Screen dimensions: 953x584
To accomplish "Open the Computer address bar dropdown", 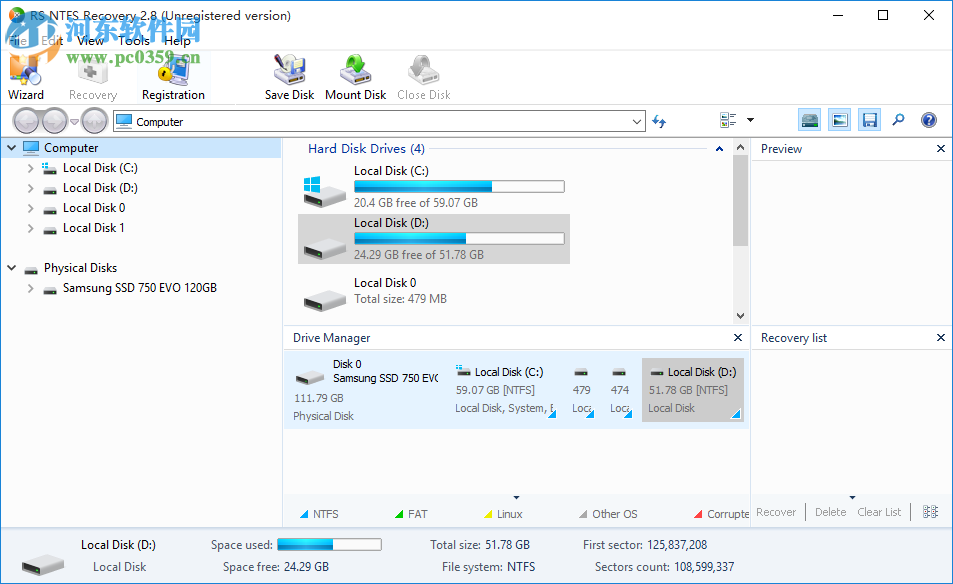I will [639, 120].
